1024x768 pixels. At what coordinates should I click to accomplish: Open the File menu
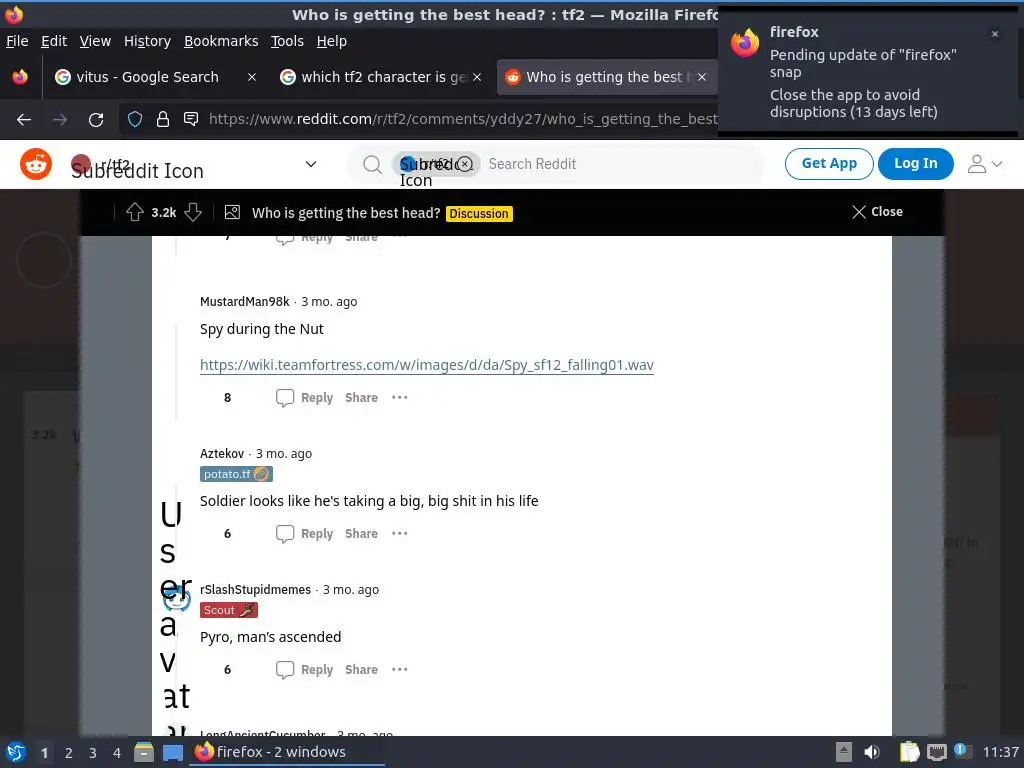click(x=17, y=41)
